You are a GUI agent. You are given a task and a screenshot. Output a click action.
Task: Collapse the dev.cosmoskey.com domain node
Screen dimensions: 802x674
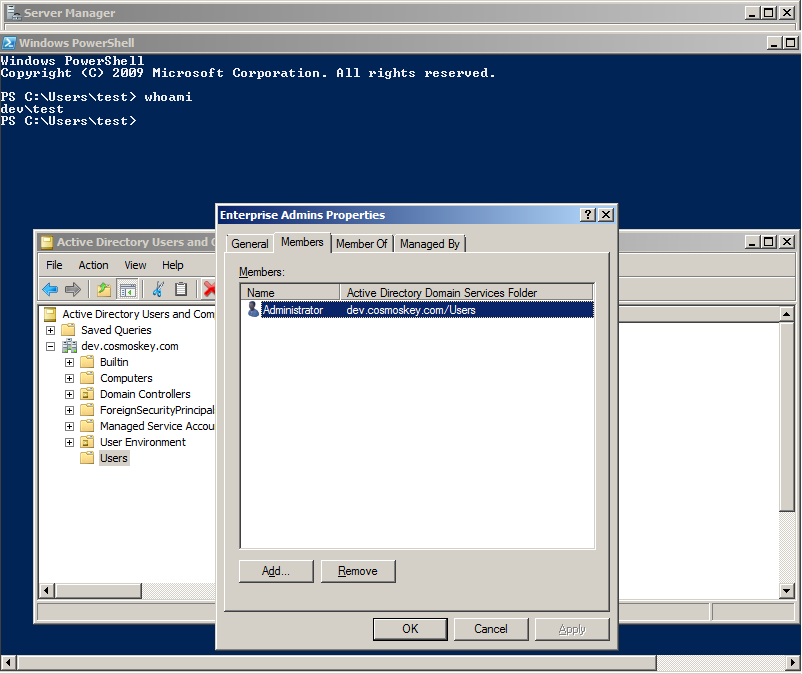point(52,345)
